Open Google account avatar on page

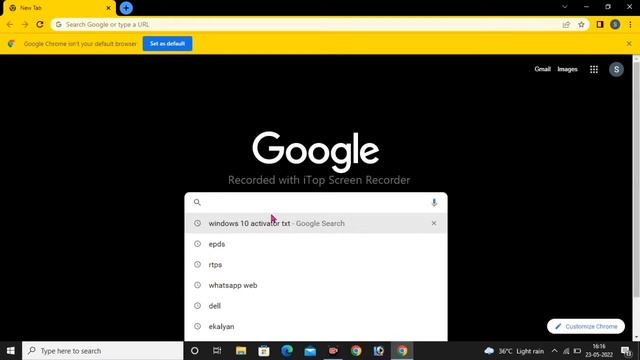(616, 69)
